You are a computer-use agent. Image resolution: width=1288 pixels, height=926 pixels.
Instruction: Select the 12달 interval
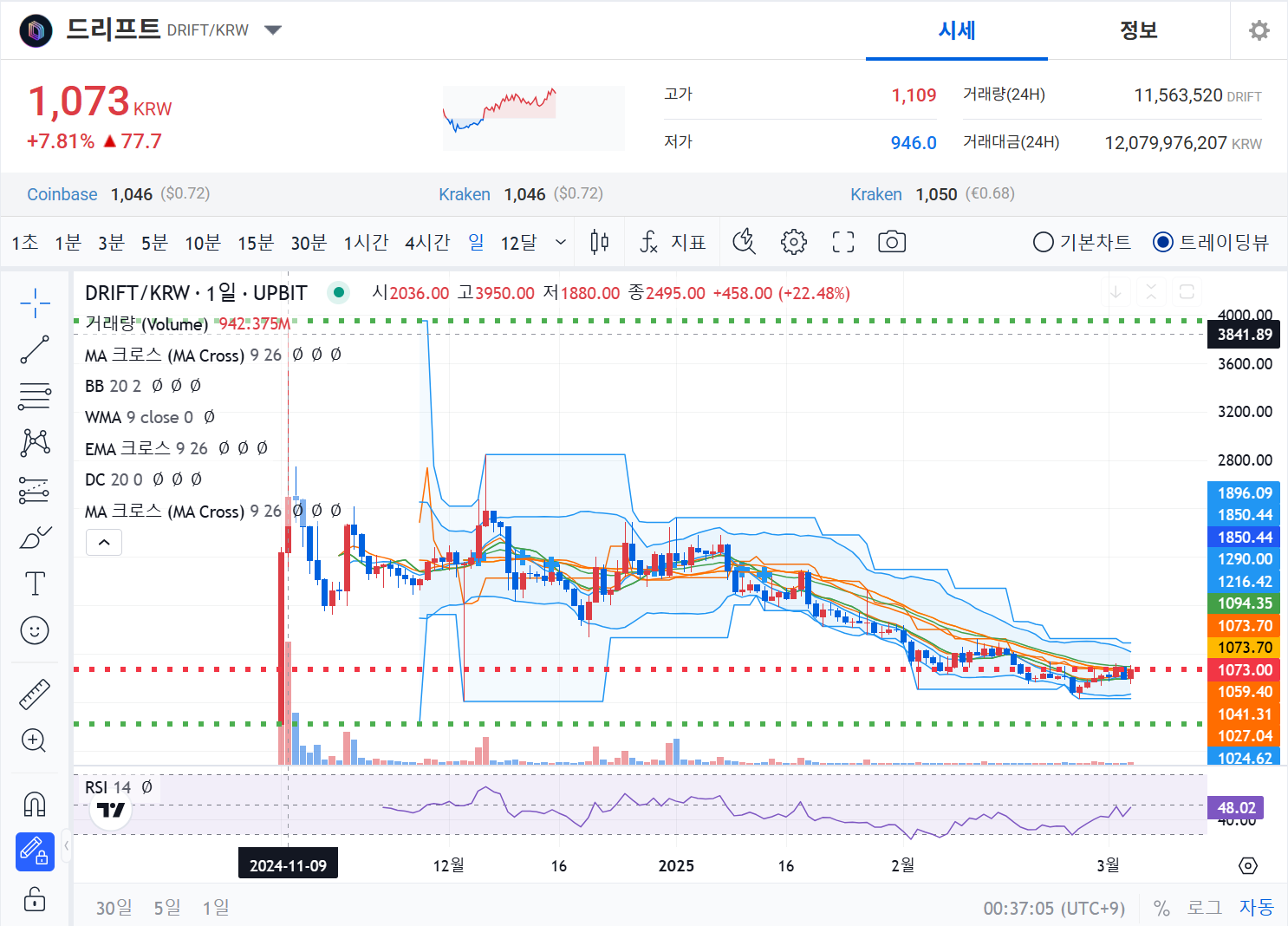click(x=518, y=242)
